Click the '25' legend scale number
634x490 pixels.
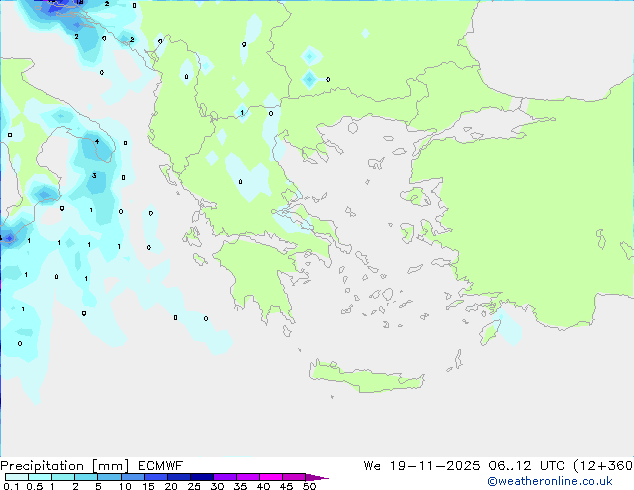pos(194,486)
